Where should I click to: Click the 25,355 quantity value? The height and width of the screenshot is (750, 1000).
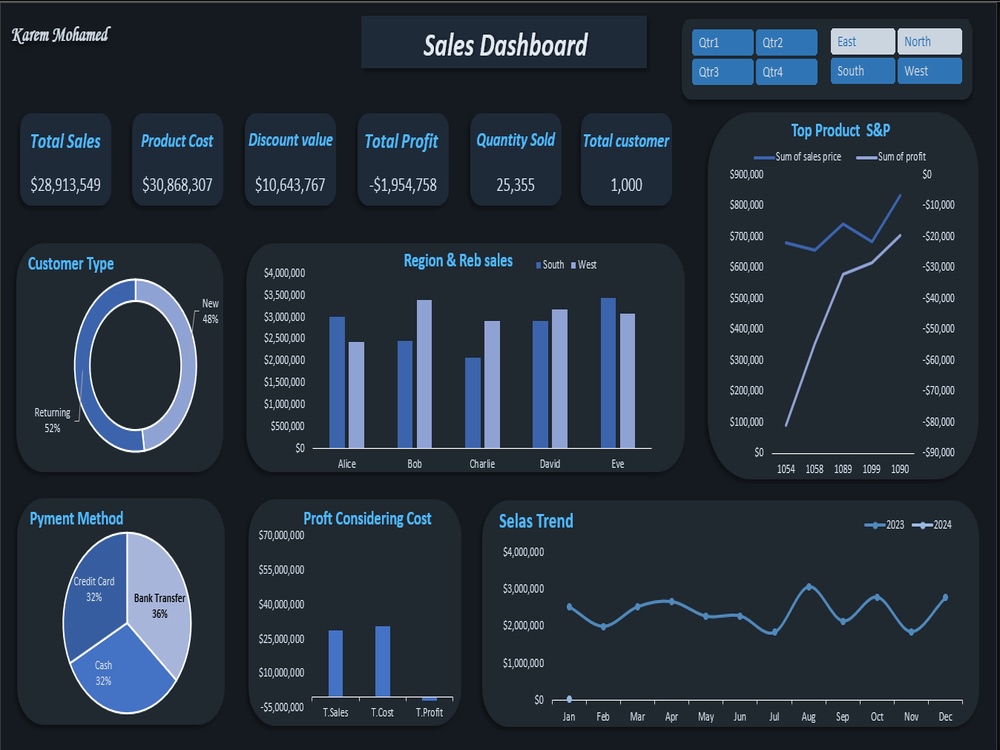pyautogui.click(x=515, y=185)
